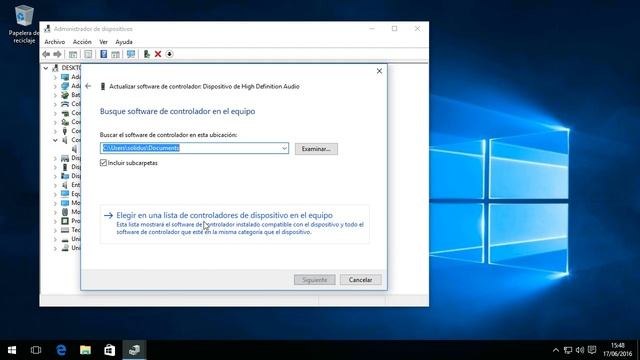Click the network tray icon
Viewport: 640px width, 360px height.
click(568, 350)
